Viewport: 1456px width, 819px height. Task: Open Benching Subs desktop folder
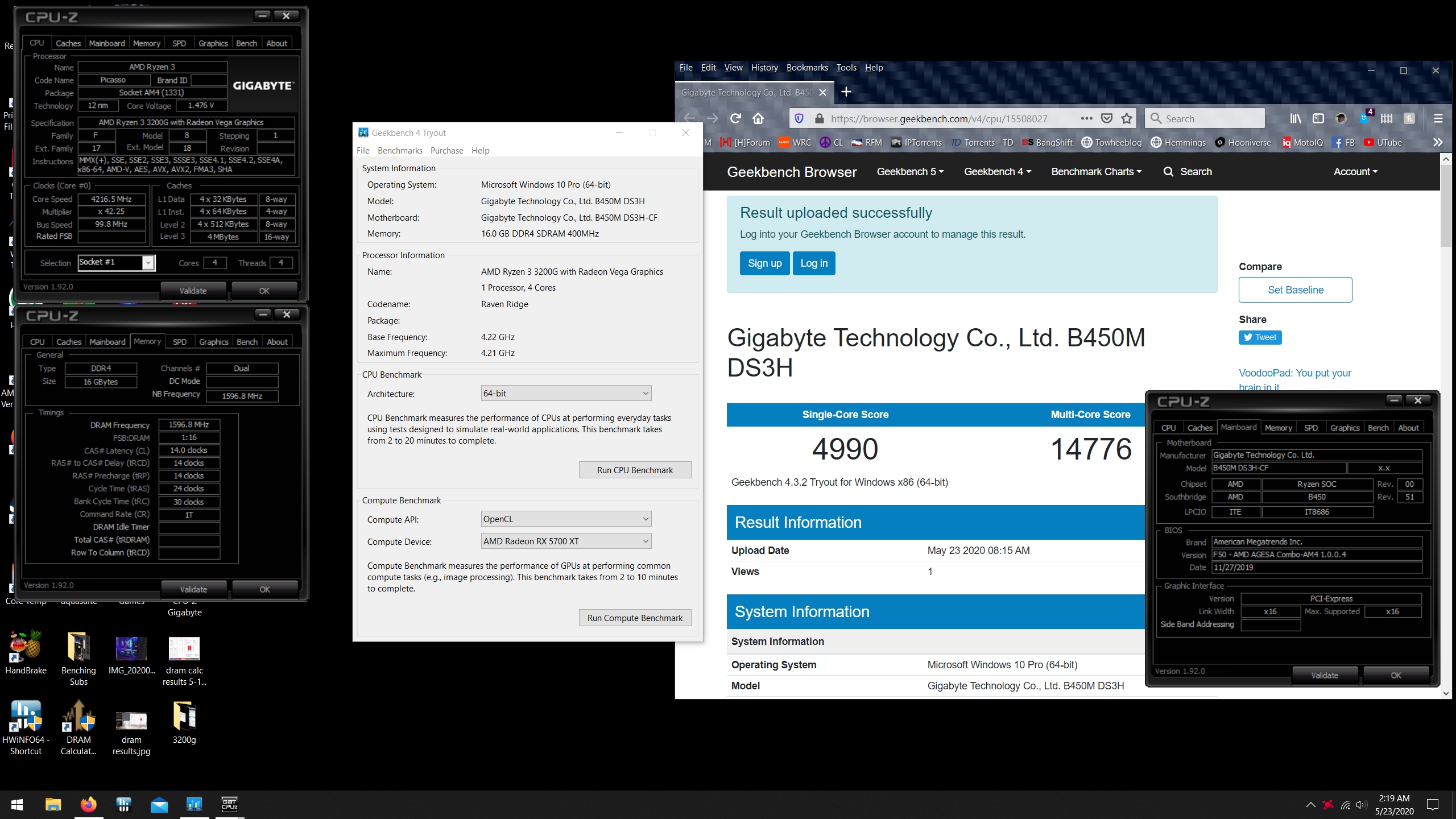(x=78, y=659)
